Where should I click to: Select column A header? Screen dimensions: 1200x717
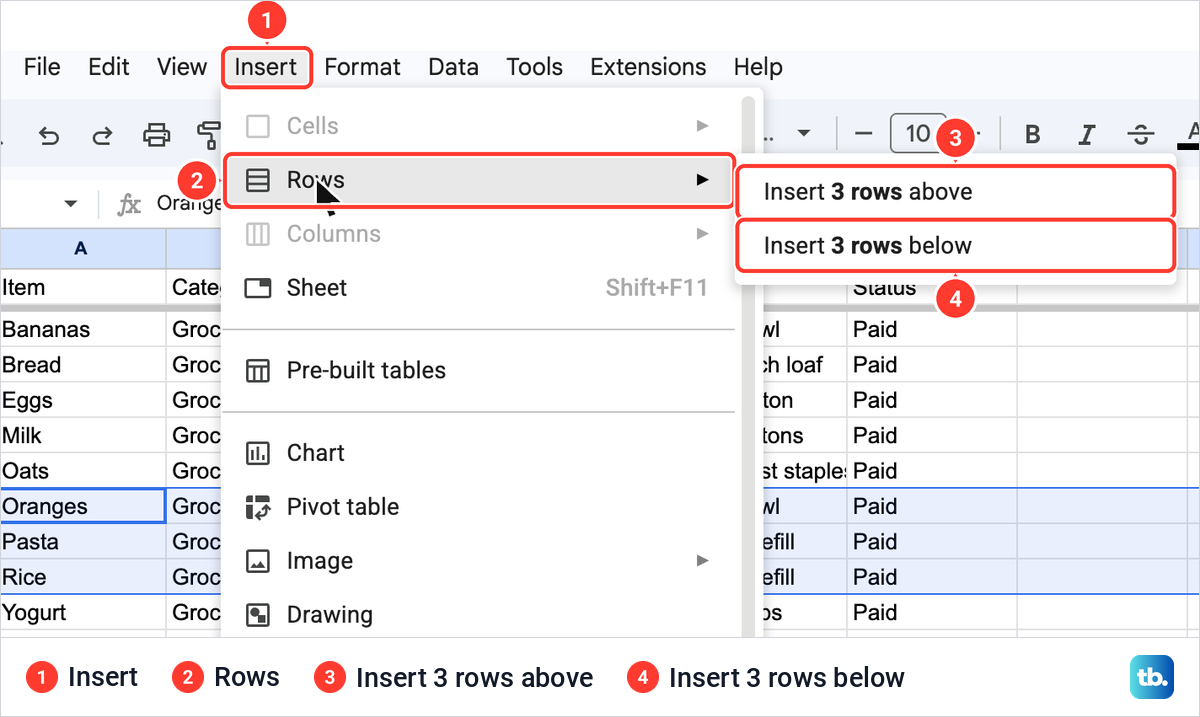point(82,248)
